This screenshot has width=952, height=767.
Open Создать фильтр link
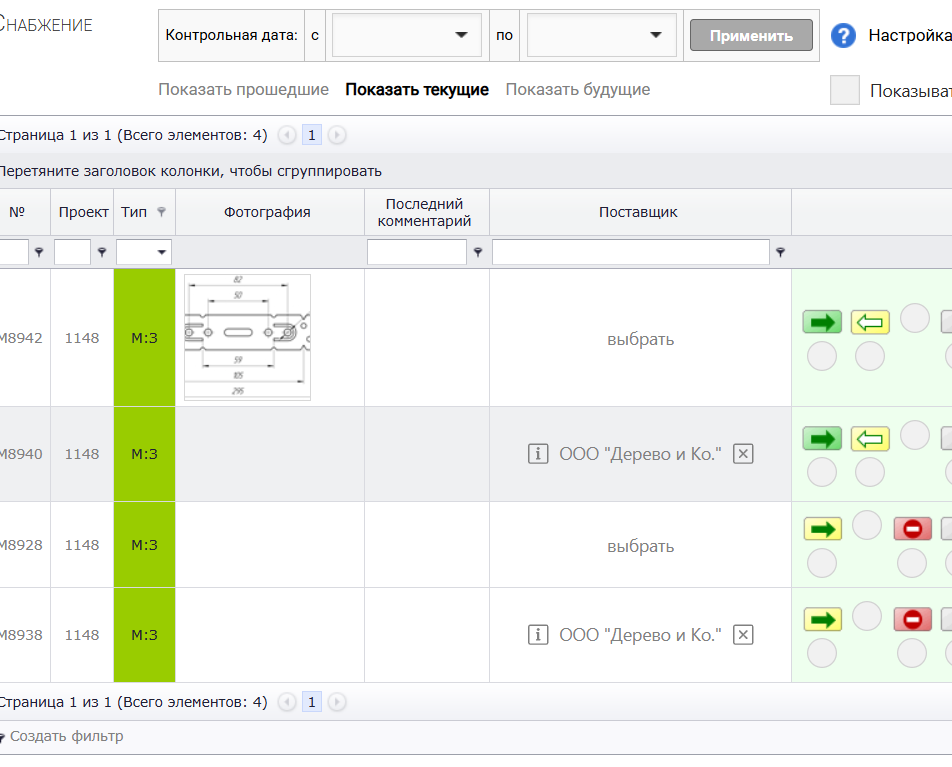click(66, 737)
